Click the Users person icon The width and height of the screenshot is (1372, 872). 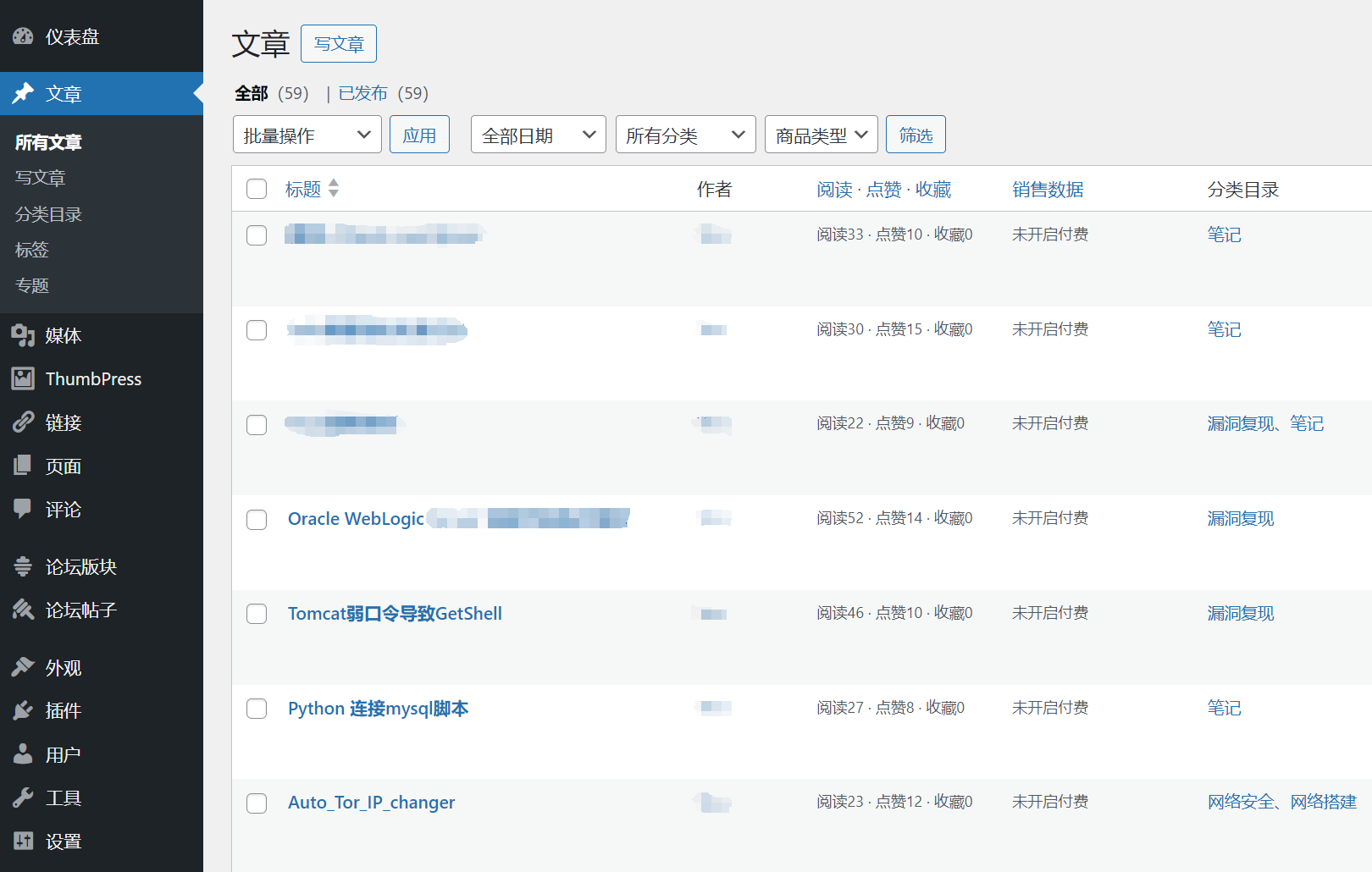(23, 754)
